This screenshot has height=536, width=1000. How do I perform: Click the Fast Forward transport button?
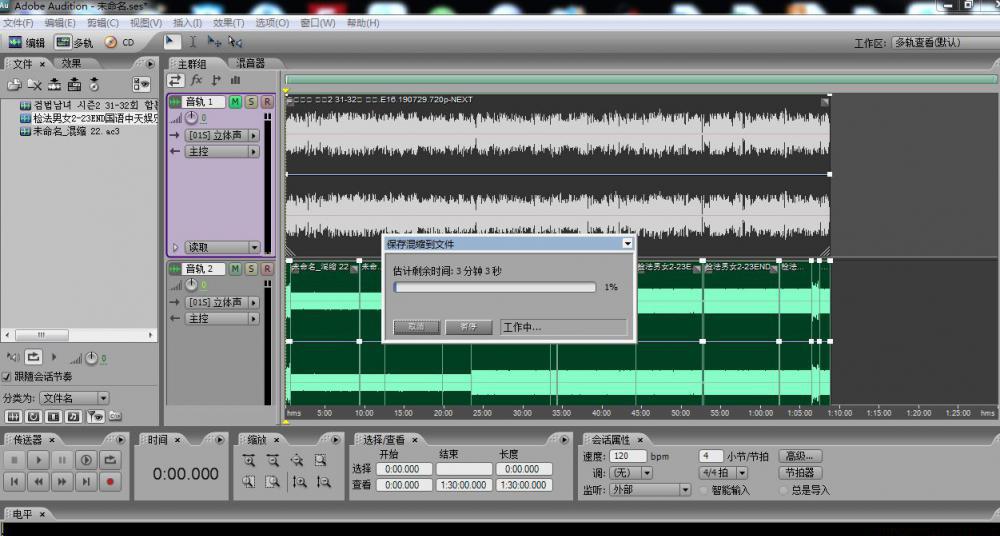62,482
